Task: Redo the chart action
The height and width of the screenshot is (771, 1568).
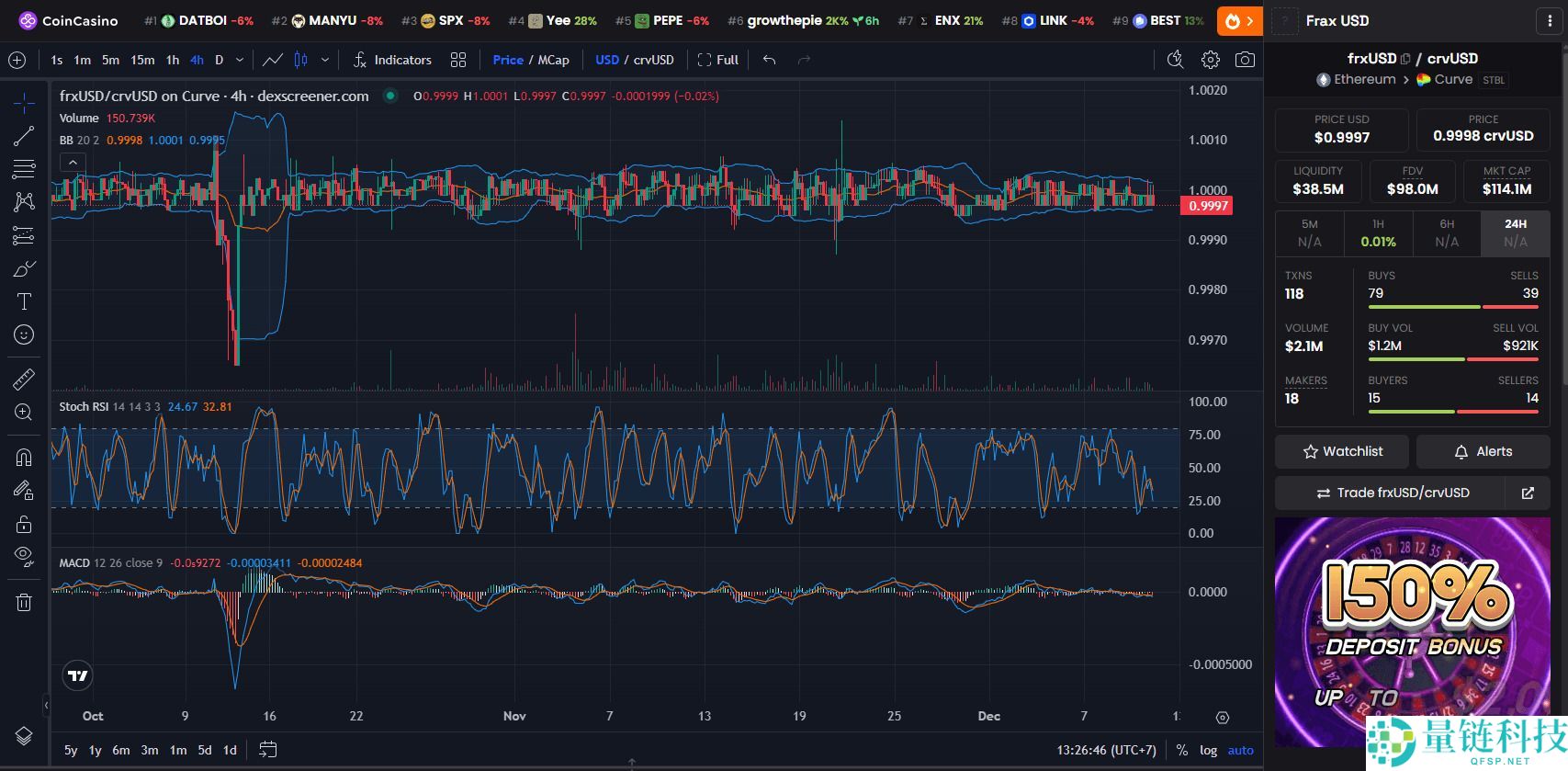Action: point(804,60)
